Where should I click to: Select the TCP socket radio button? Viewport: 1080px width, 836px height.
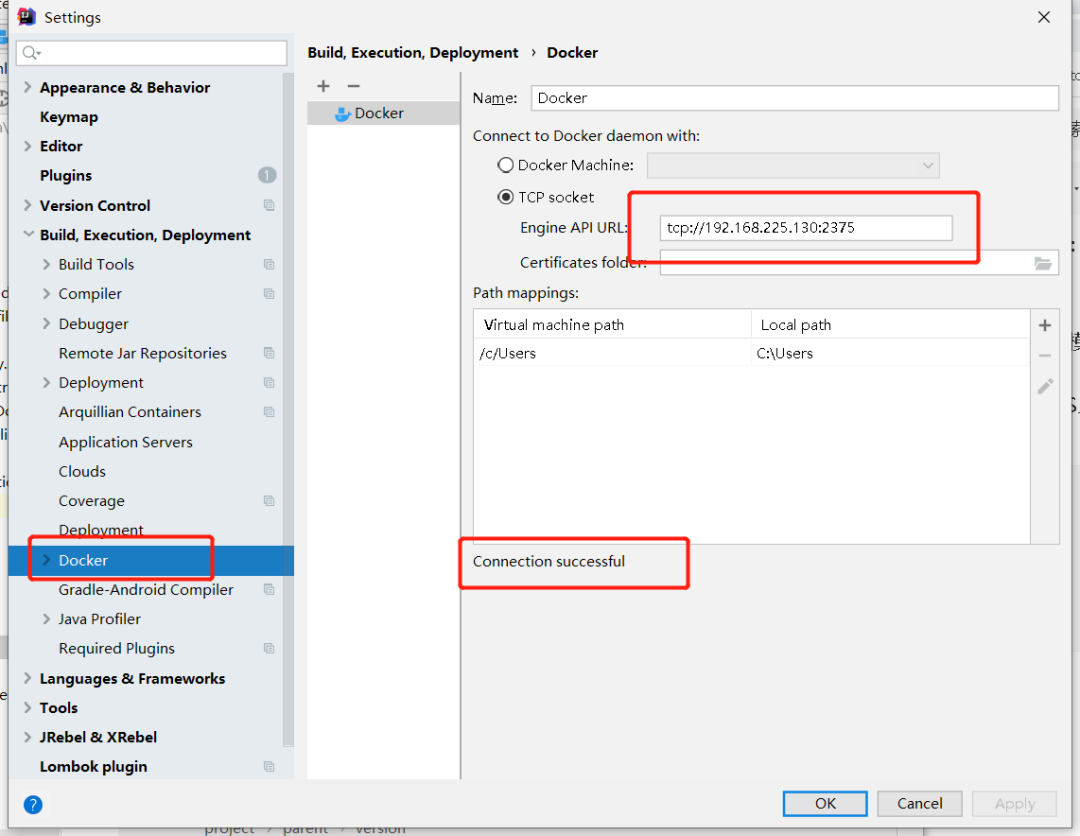[x=506, y=198]
